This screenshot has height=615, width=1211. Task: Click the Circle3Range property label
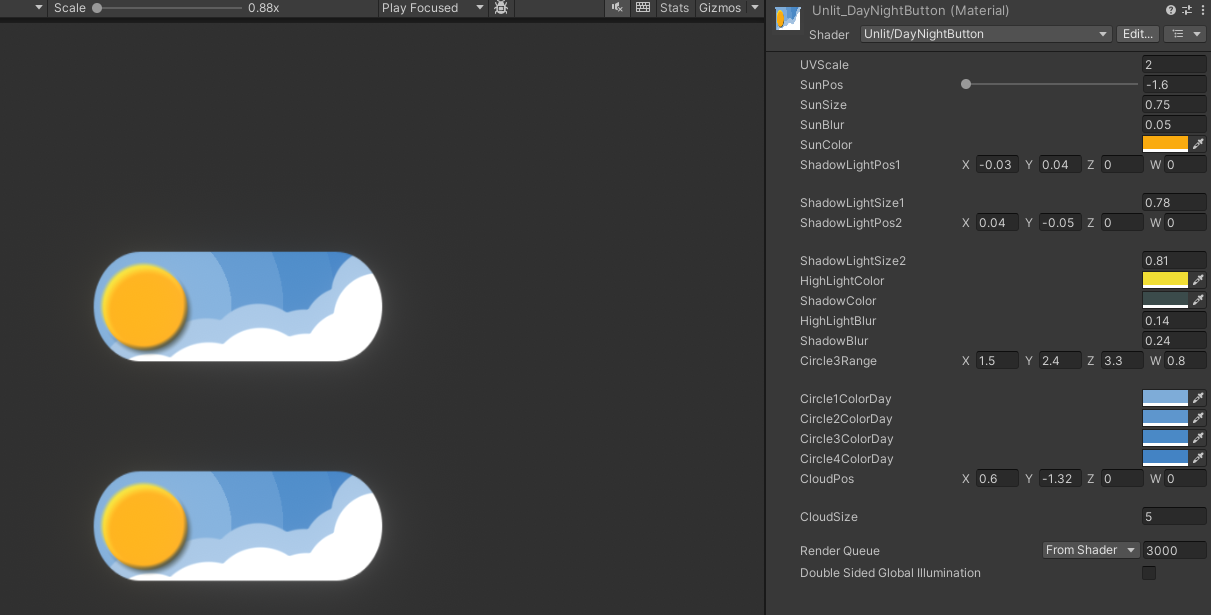pos(838,361)
